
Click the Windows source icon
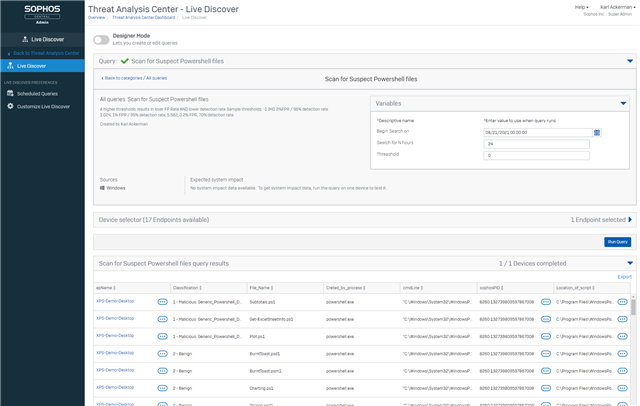(x=102, y=188)
